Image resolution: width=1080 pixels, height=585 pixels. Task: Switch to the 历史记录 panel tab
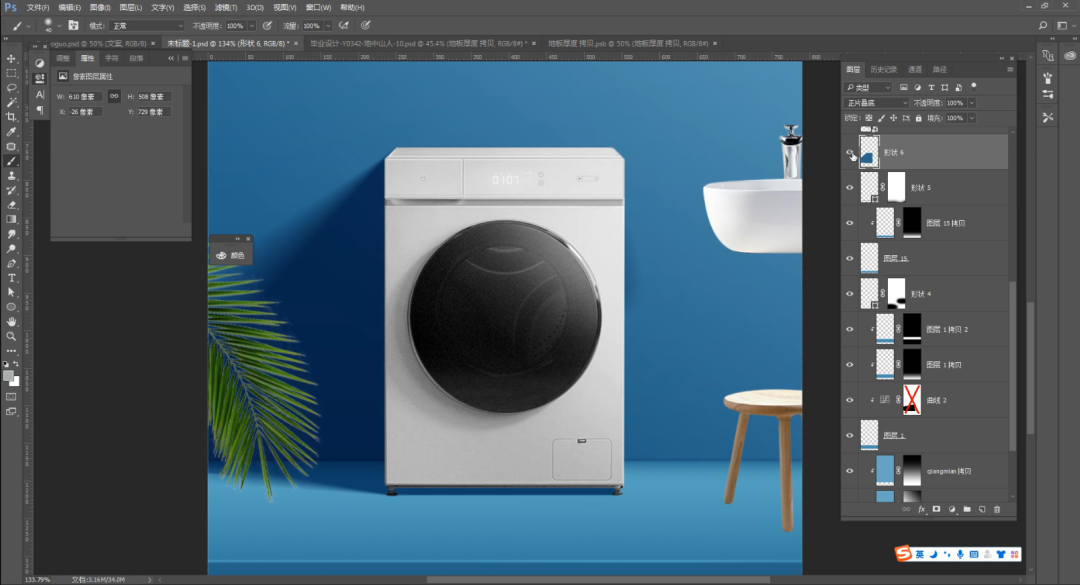(883, 70)
